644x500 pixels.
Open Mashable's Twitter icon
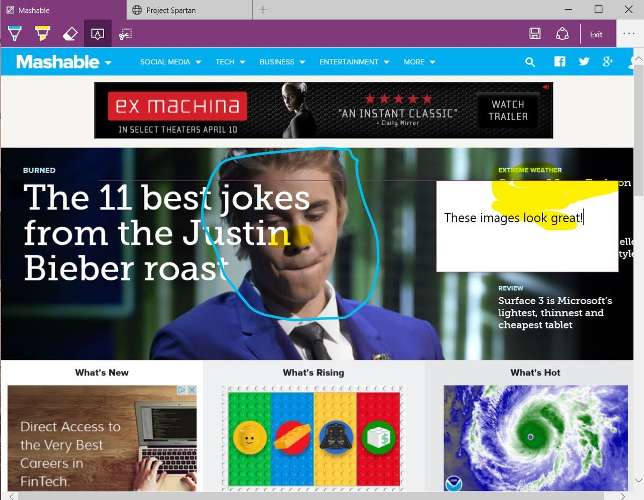[584, 62]
